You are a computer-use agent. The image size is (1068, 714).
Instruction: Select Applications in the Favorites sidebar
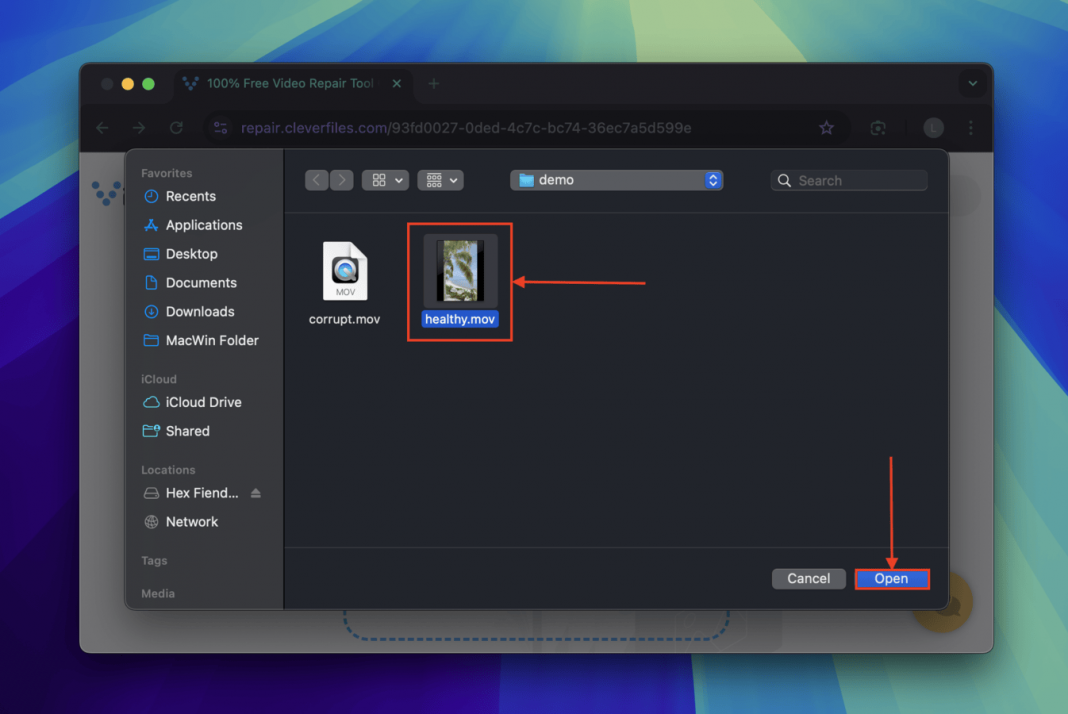coord(201,225)
